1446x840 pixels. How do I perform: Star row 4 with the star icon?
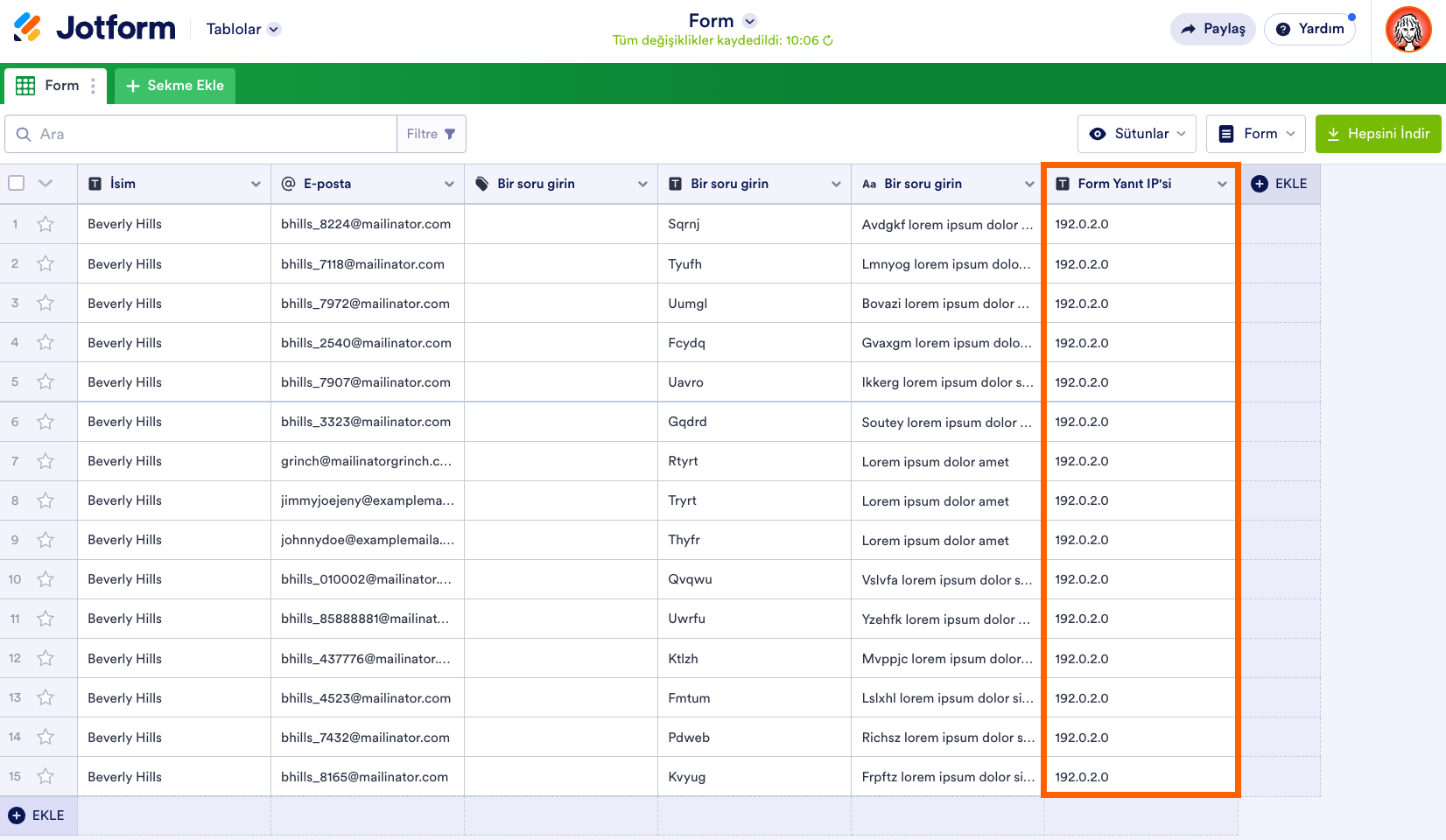tap(46, 342)
